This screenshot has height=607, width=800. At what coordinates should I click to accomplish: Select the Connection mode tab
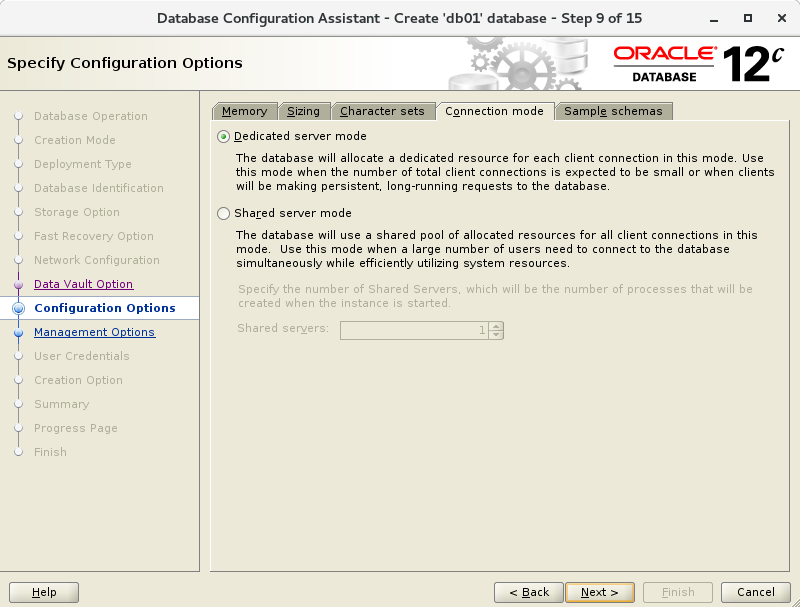click(494, 111)
